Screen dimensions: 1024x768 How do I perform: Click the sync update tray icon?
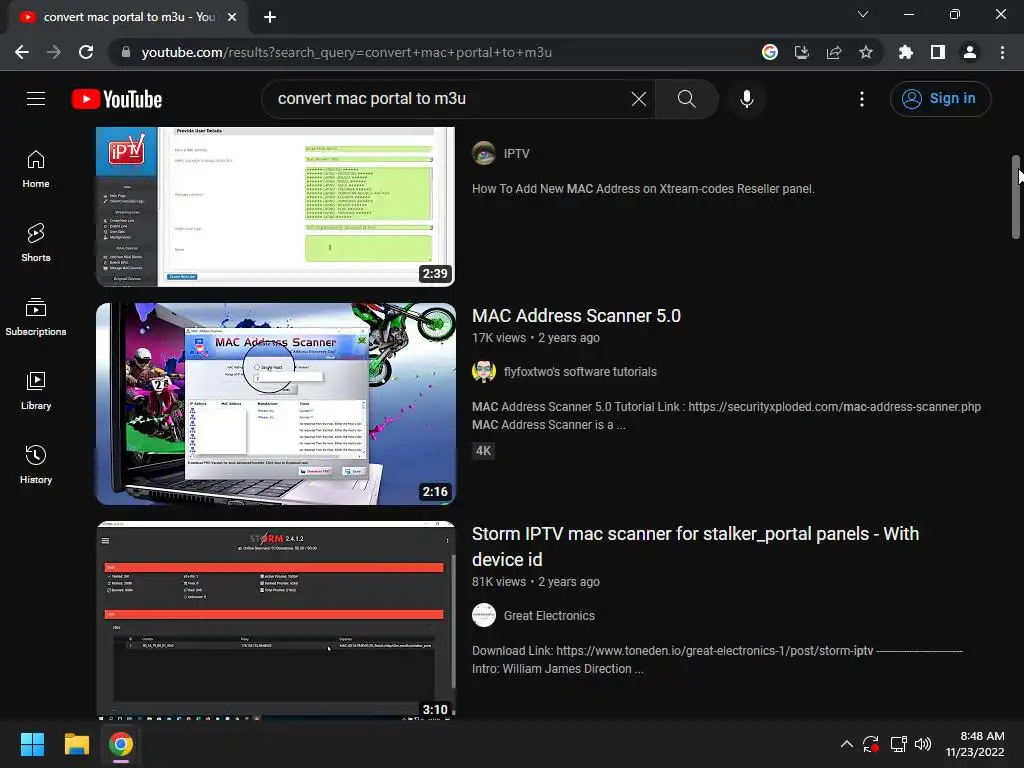point(871,744)
